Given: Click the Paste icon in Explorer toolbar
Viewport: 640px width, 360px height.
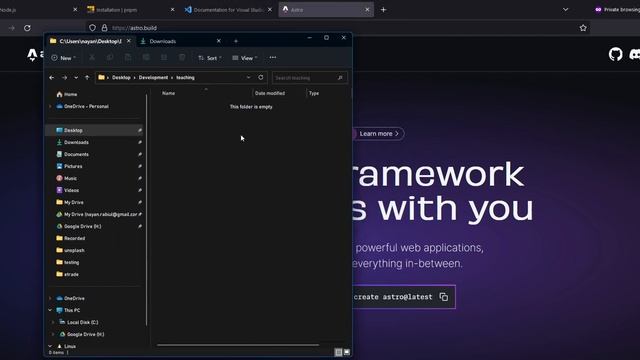Looking at the screenshot, I should tap(128, 58).
